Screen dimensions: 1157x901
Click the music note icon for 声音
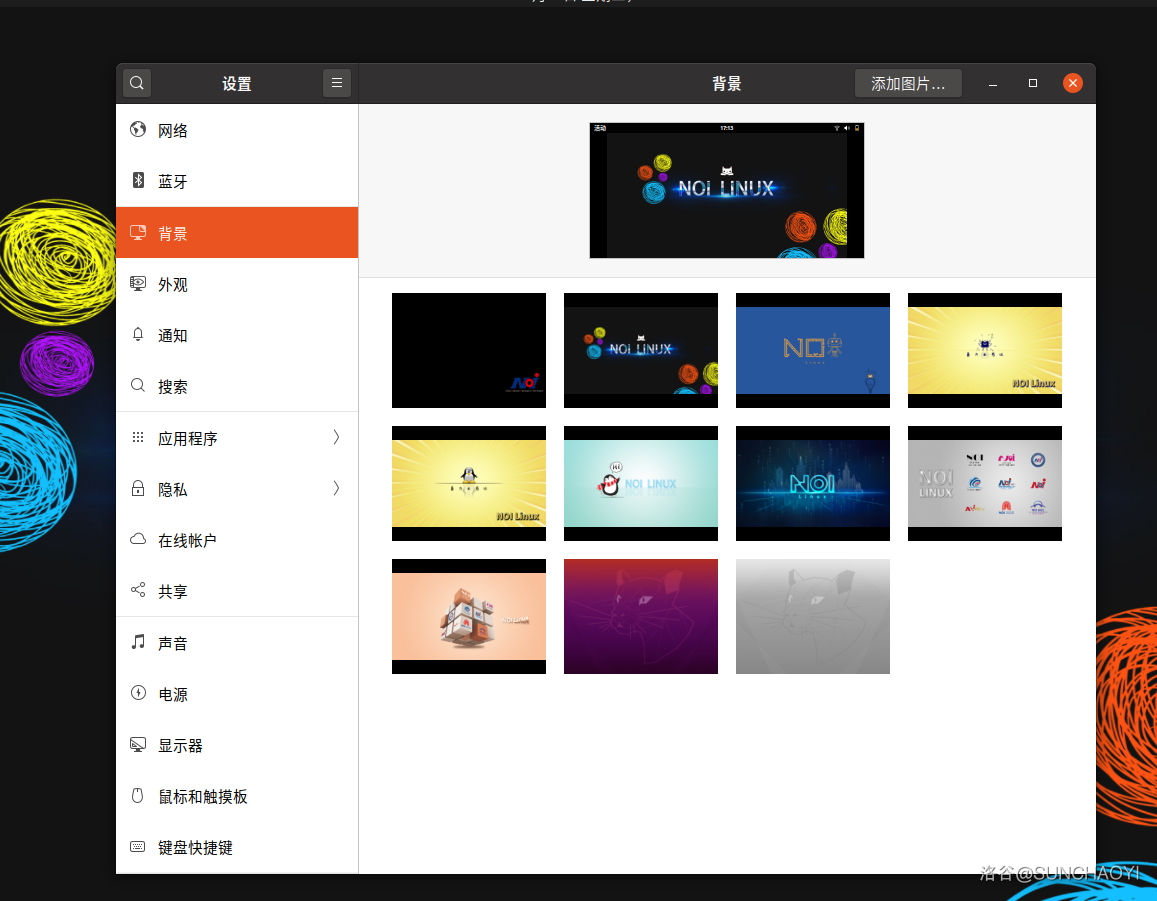tap(138, 642)
